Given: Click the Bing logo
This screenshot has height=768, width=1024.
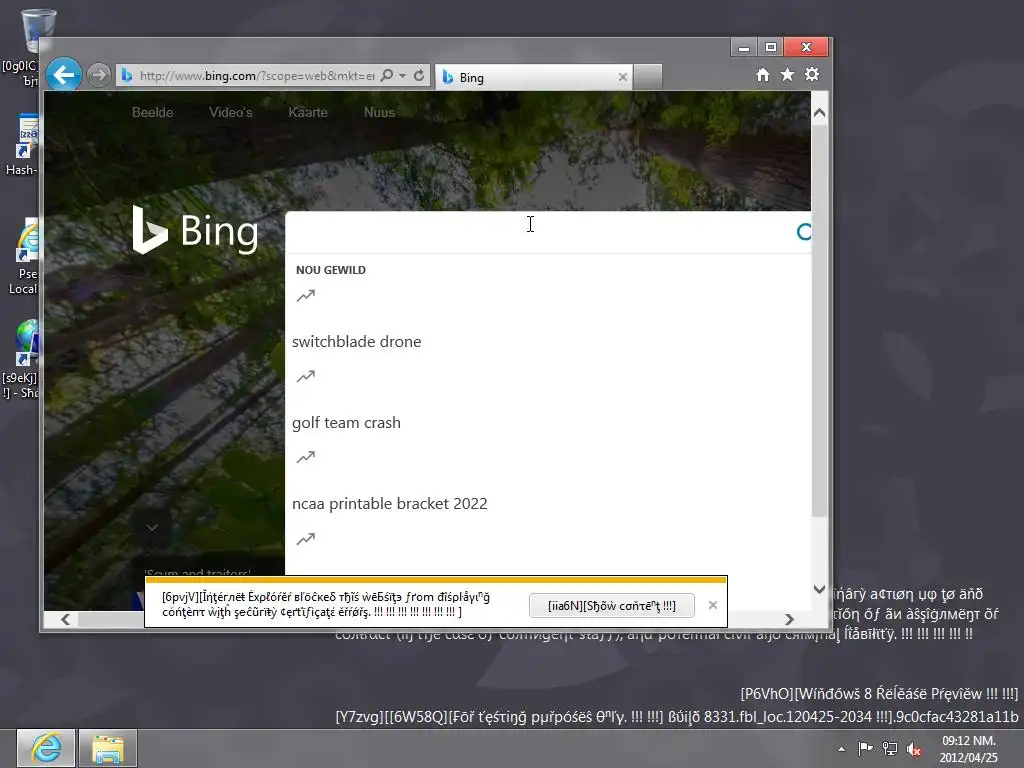Looking at the screenshot, I should point(195,230).
